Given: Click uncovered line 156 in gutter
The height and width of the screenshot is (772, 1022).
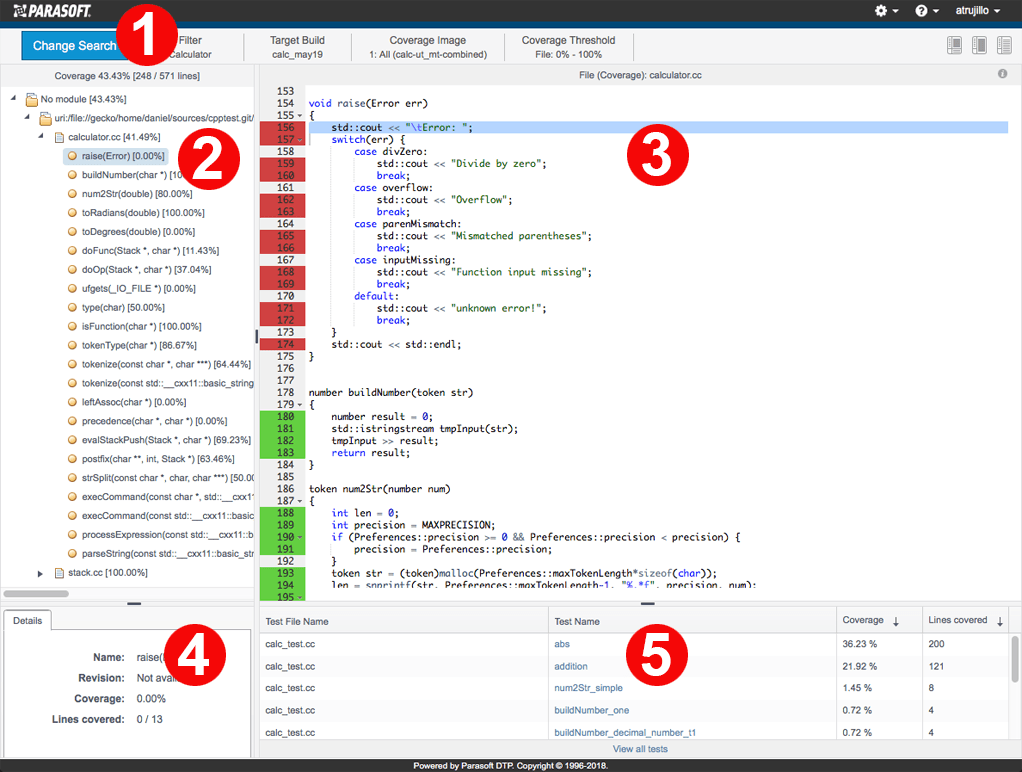Looking at the screenshot, I should coord(282,127).
